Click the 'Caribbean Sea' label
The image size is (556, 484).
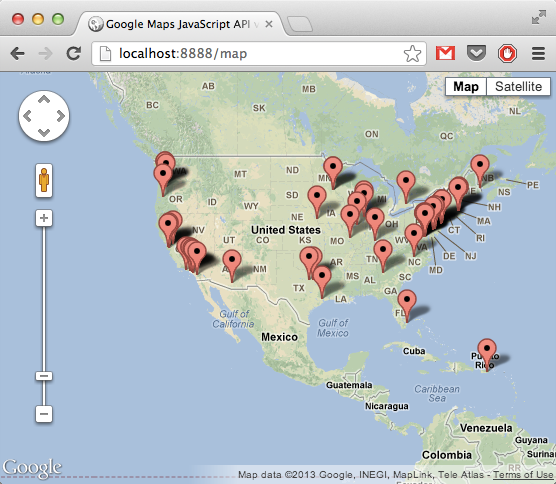pos(437,393)
